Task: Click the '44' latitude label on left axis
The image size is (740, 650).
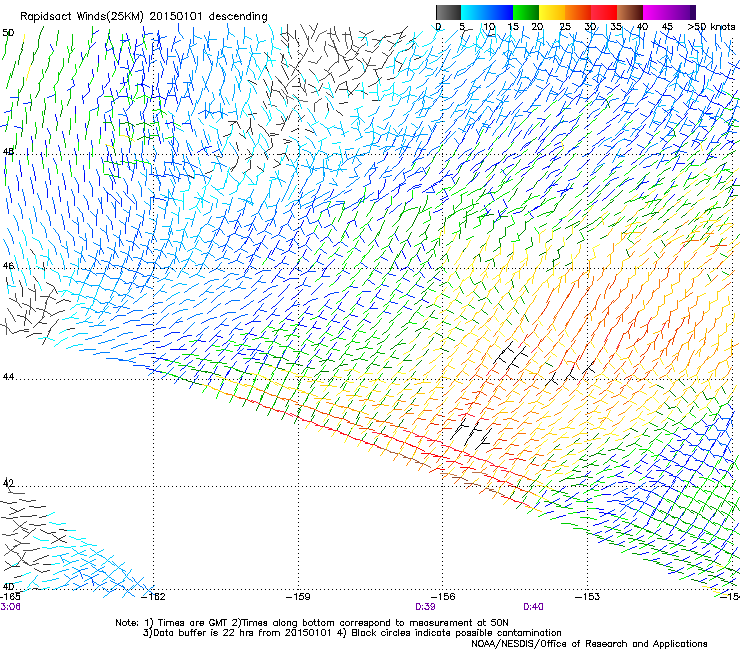Action: tap(8, 377)
